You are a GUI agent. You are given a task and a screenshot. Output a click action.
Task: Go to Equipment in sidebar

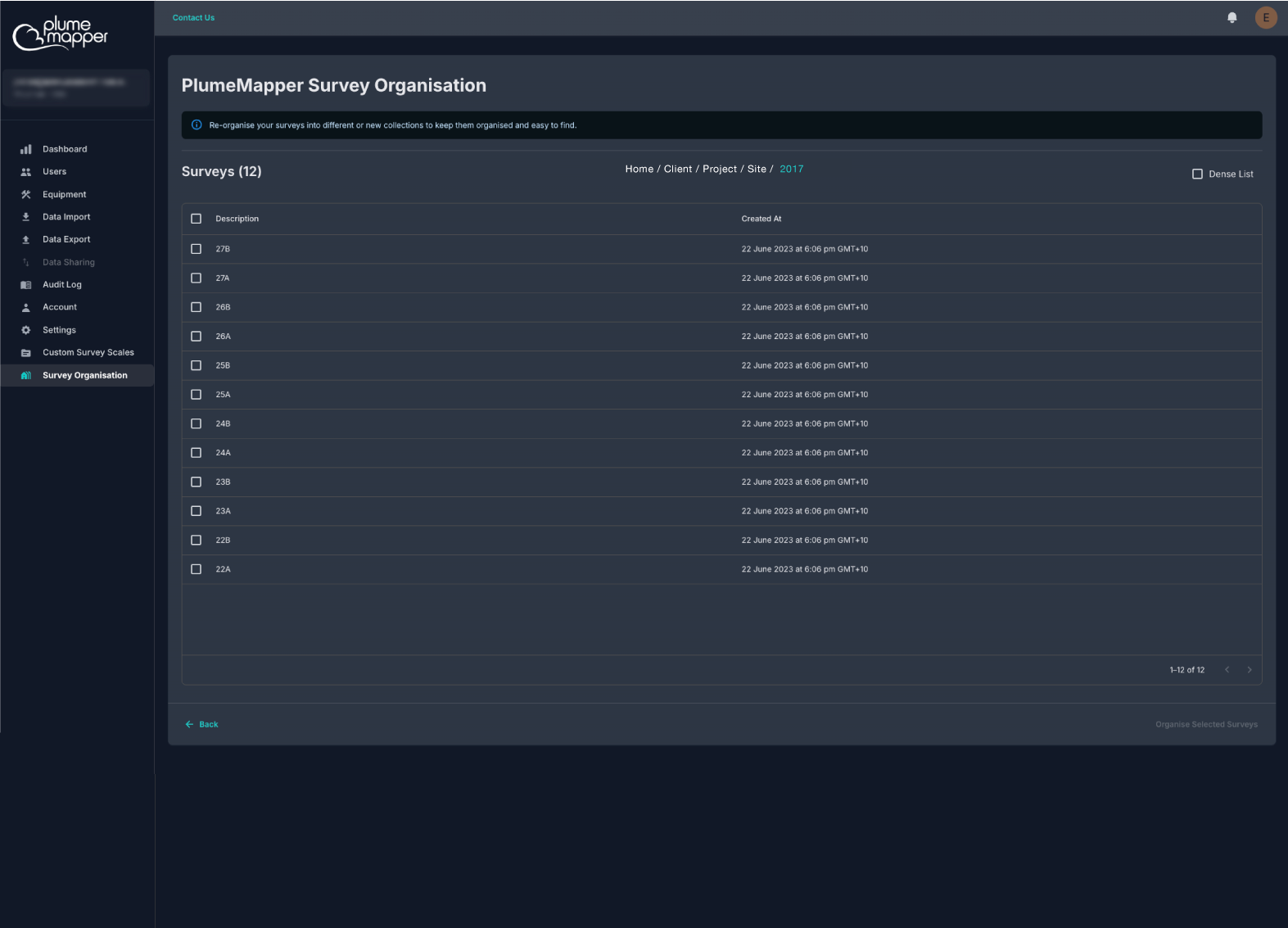click(x=77, y=195)
